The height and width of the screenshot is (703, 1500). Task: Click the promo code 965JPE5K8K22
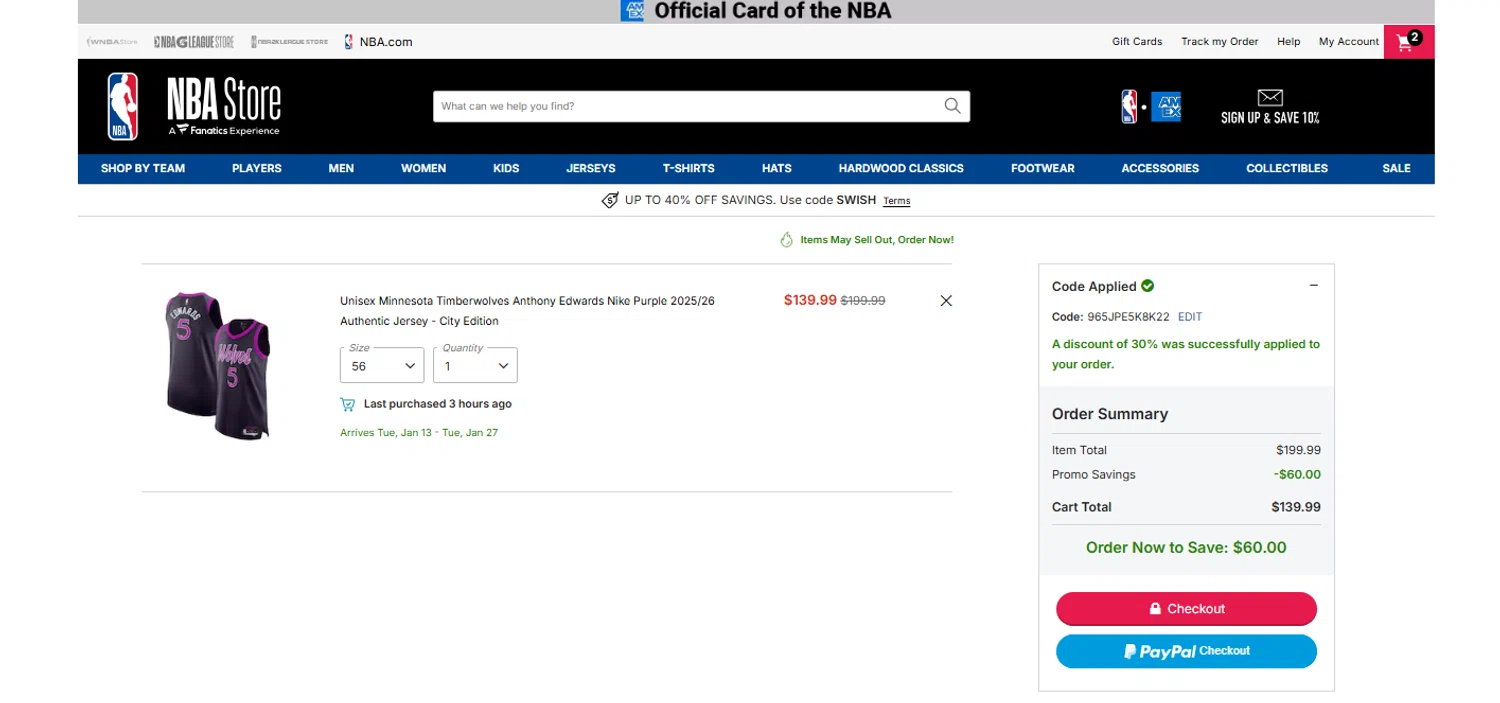1128,317
